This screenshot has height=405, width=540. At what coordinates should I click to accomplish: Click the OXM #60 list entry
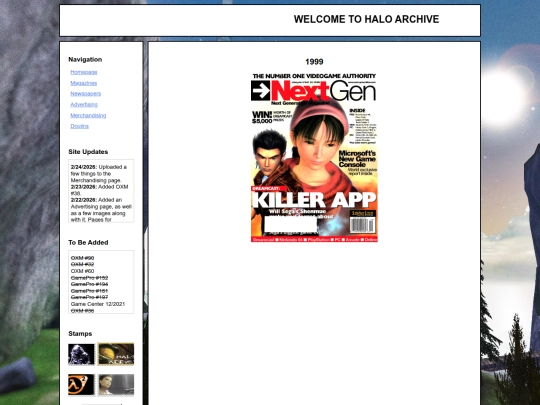pos(82,271)
